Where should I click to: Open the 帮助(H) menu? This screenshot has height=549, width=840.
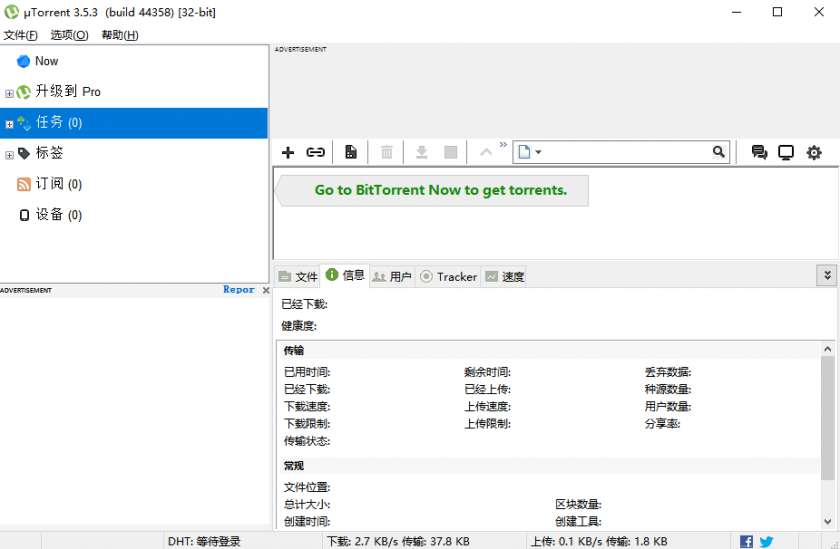(x=120, y=35)
